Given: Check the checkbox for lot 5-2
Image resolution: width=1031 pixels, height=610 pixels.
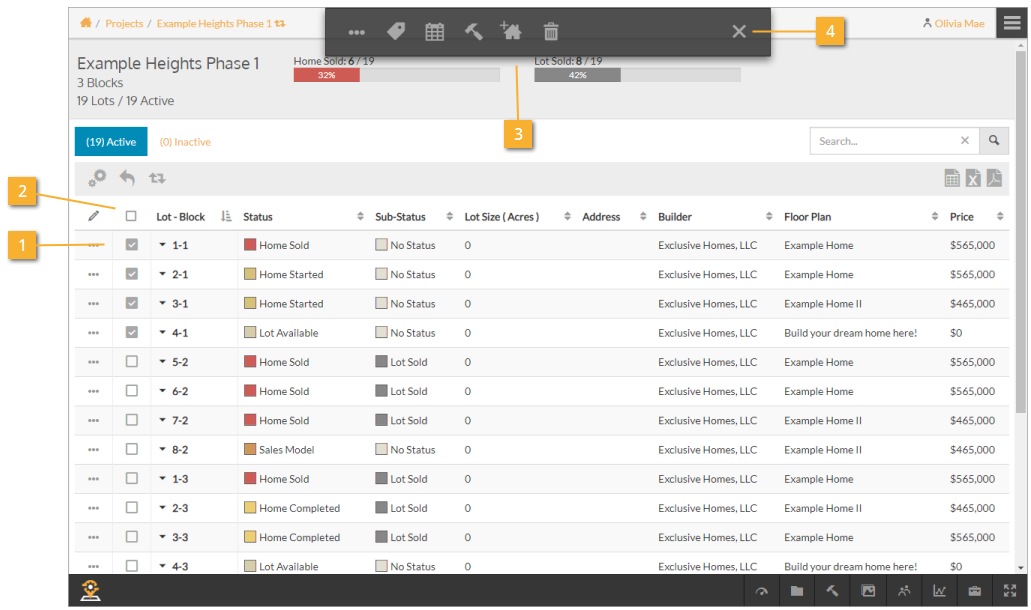Looking at the screenshot, I should point(131,362).
